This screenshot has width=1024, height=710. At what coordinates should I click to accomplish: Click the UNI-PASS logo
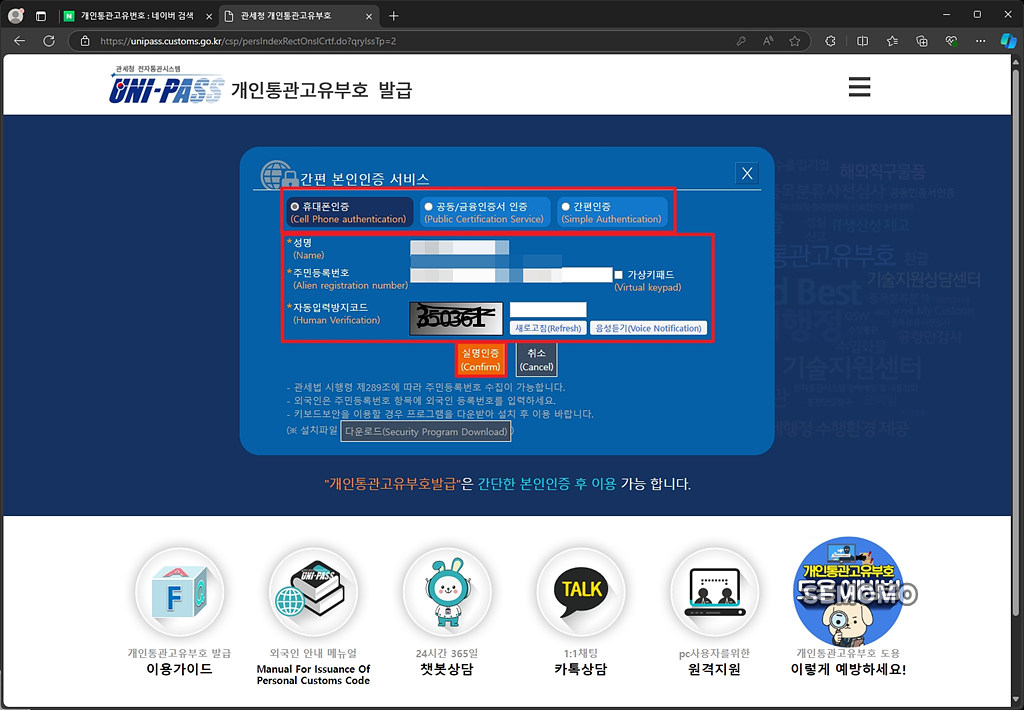(167, 85)
